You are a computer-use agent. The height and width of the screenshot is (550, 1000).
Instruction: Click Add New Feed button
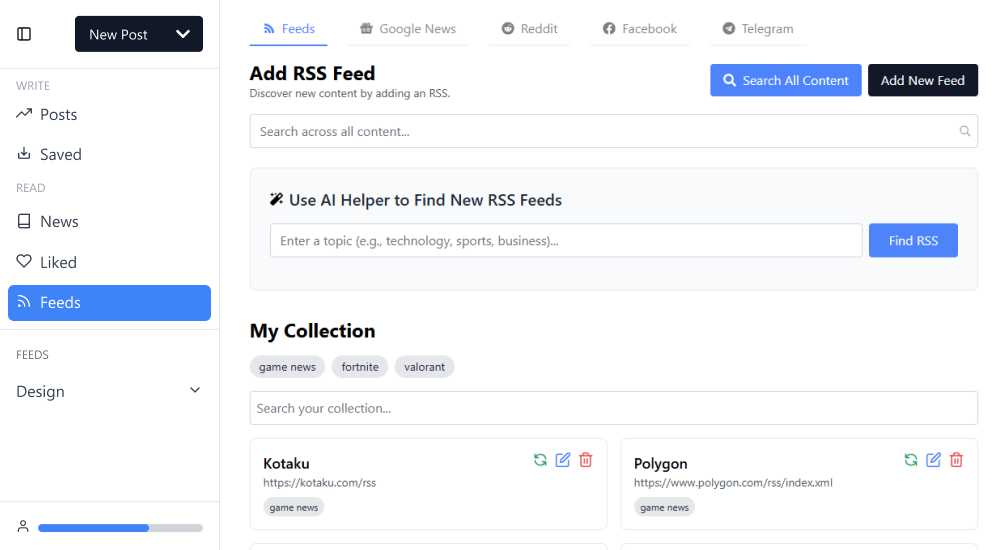click(922, 80)
